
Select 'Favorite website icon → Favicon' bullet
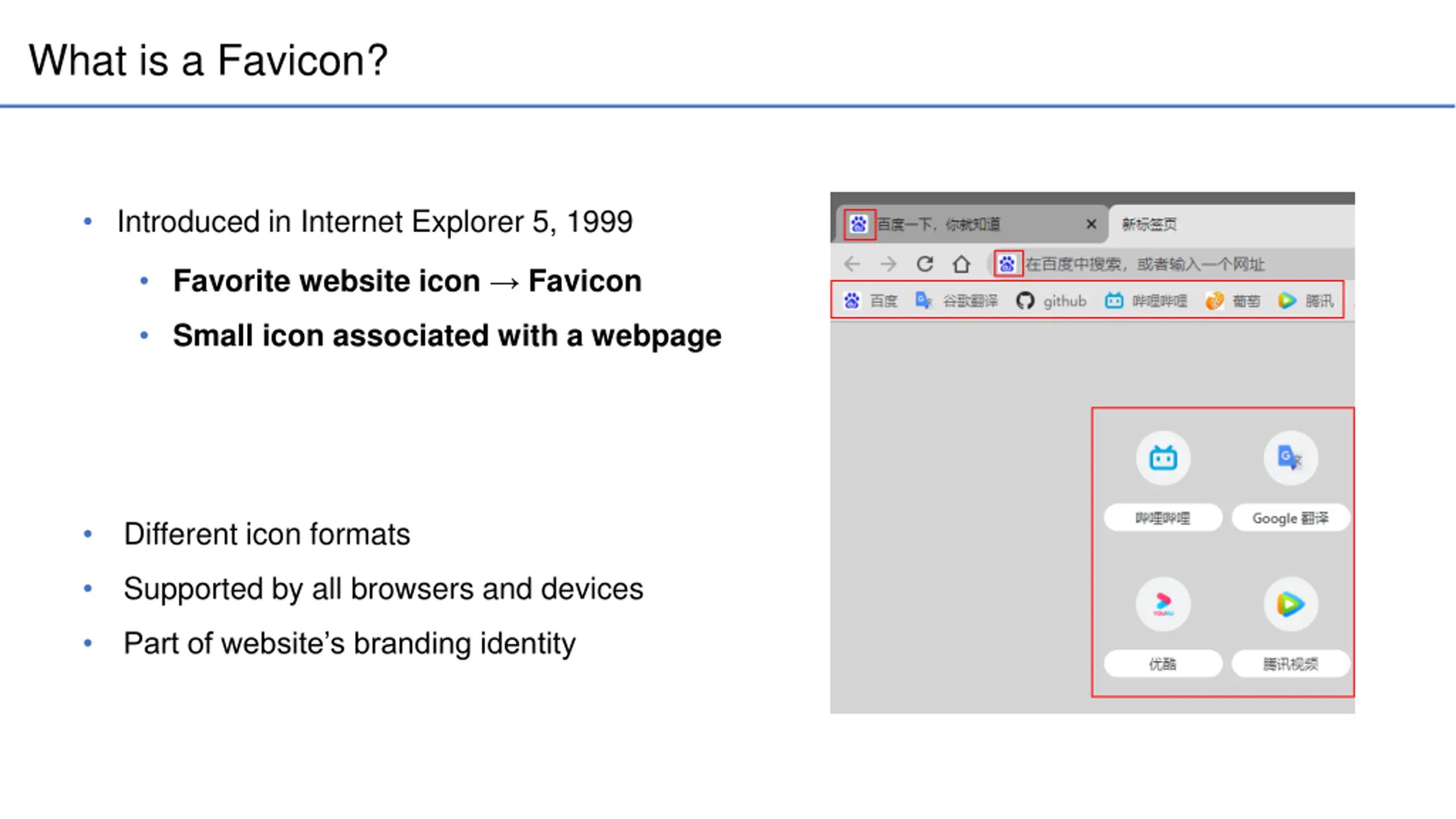(407, 281)
